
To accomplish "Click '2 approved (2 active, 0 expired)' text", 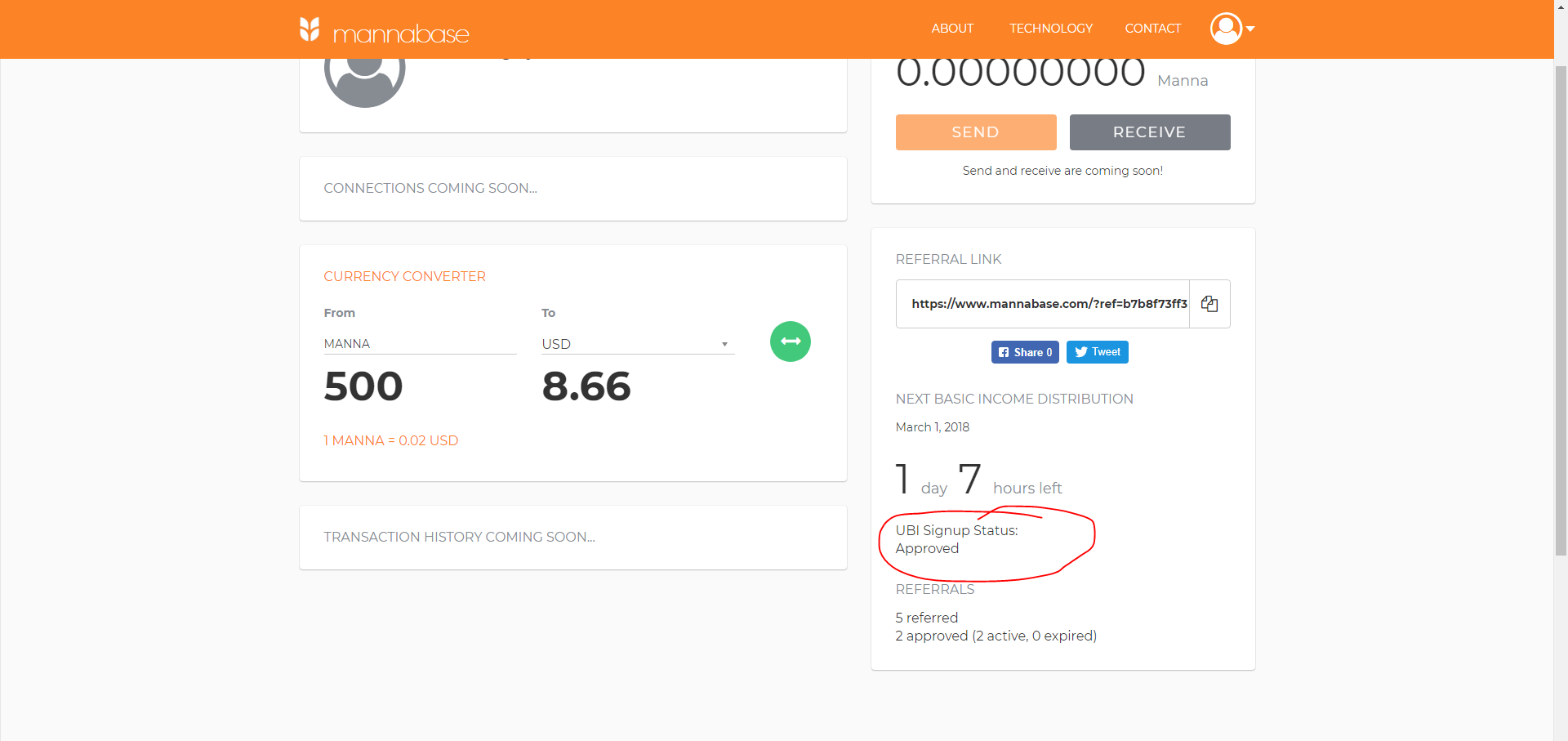I will [996, 636].
